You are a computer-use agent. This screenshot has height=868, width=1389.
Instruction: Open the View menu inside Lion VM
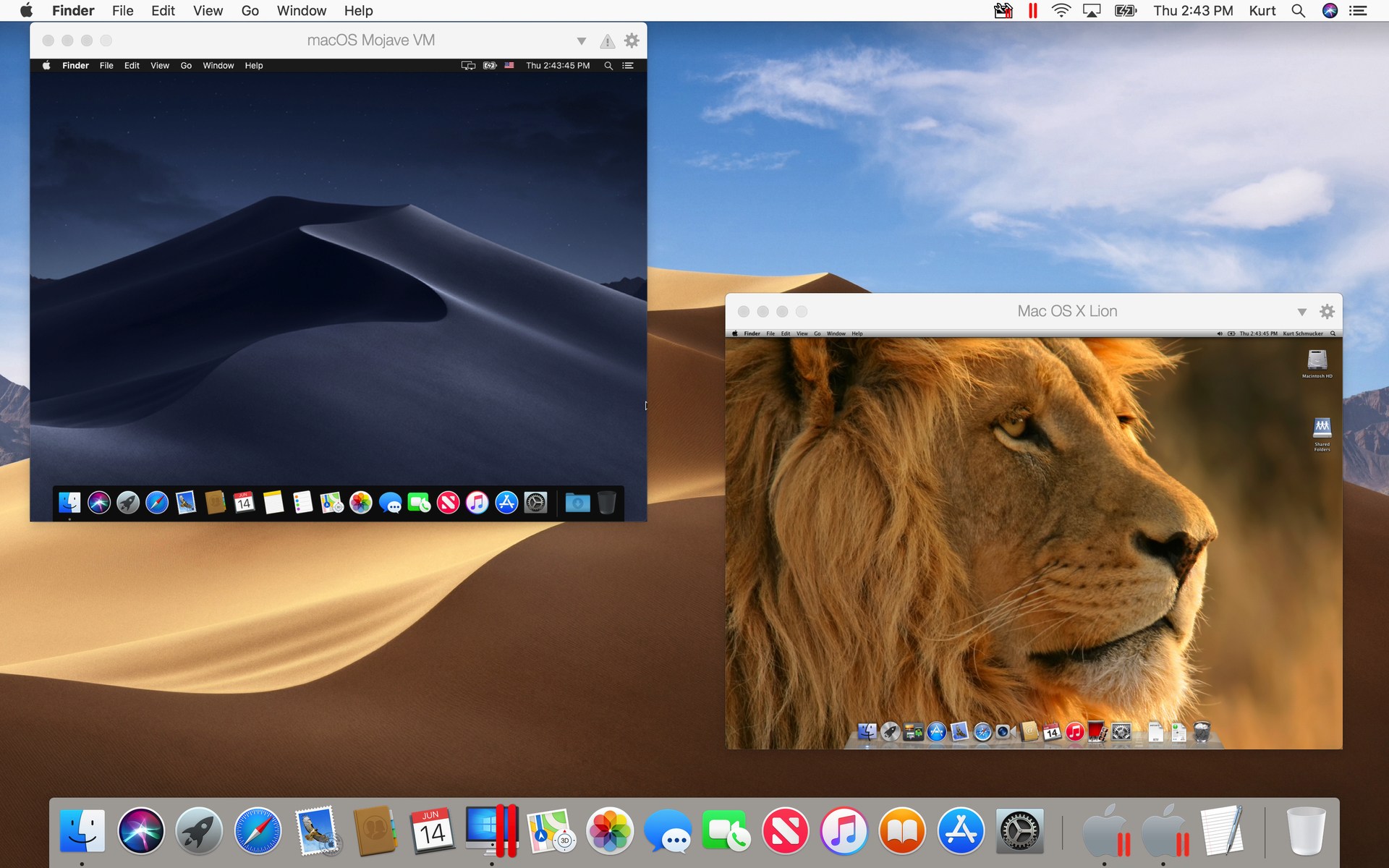tap(802, 333)
